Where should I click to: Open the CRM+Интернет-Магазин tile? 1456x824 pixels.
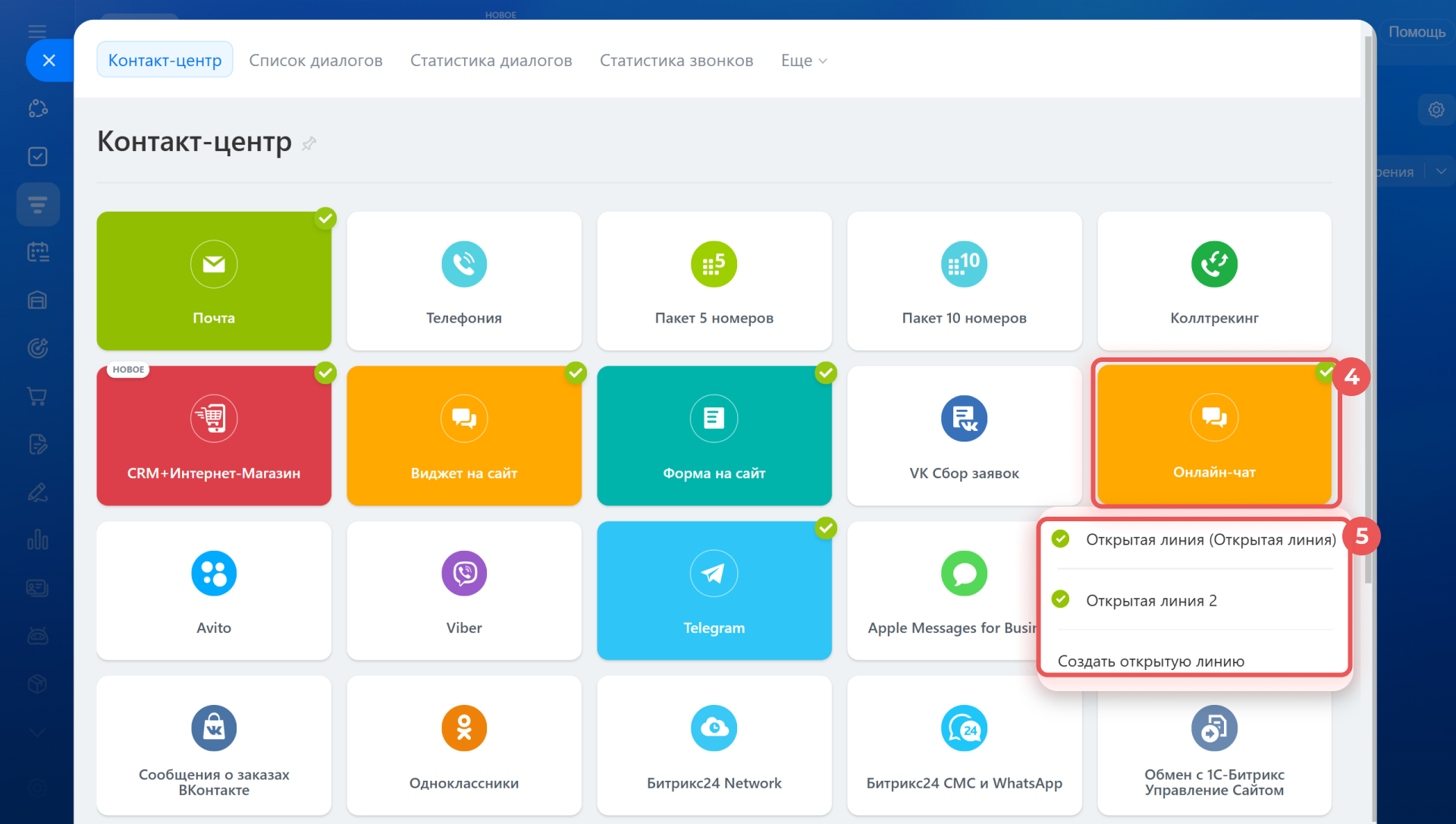(x=214, y=436)
